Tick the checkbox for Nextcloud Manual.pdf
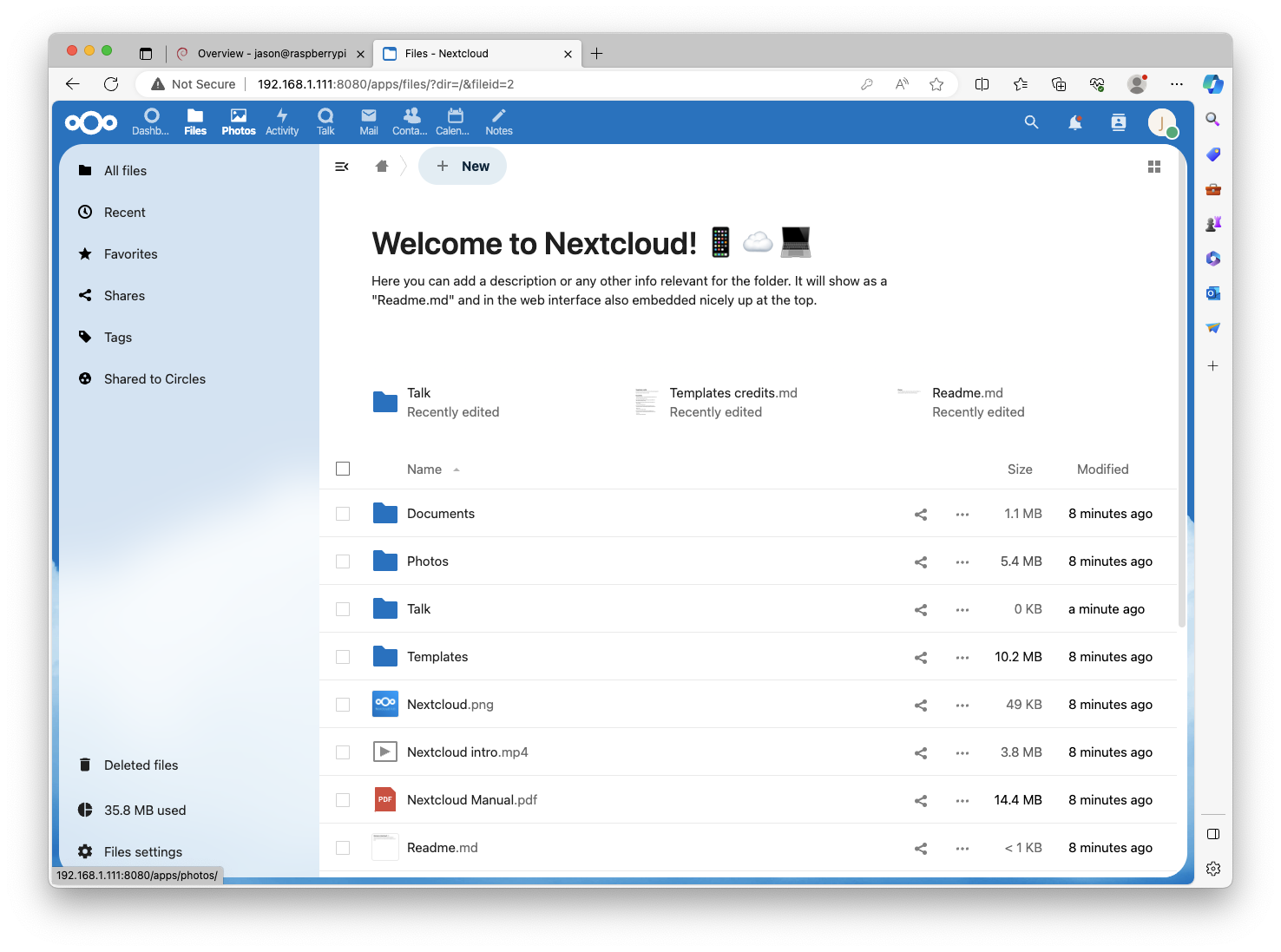 click(x=343, y=799)
